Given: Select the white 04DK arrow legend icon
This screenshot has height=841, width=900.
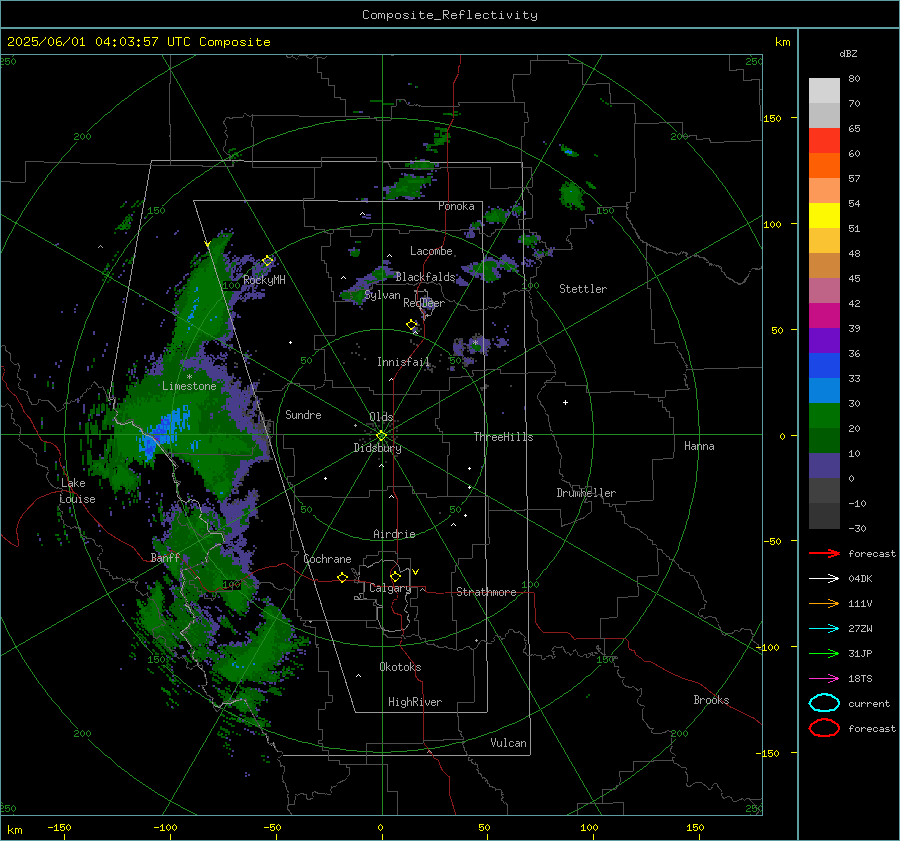Looking at the screenshot, I should pos(824,578).
